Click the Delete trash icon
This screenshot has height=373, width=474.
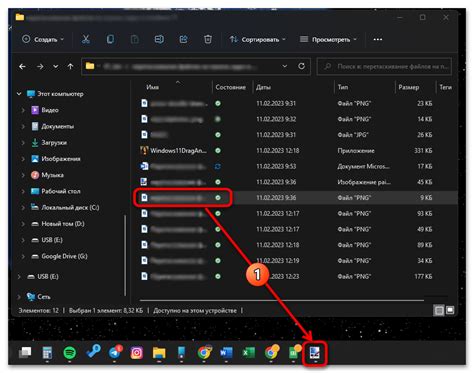(x=208, y=39)
